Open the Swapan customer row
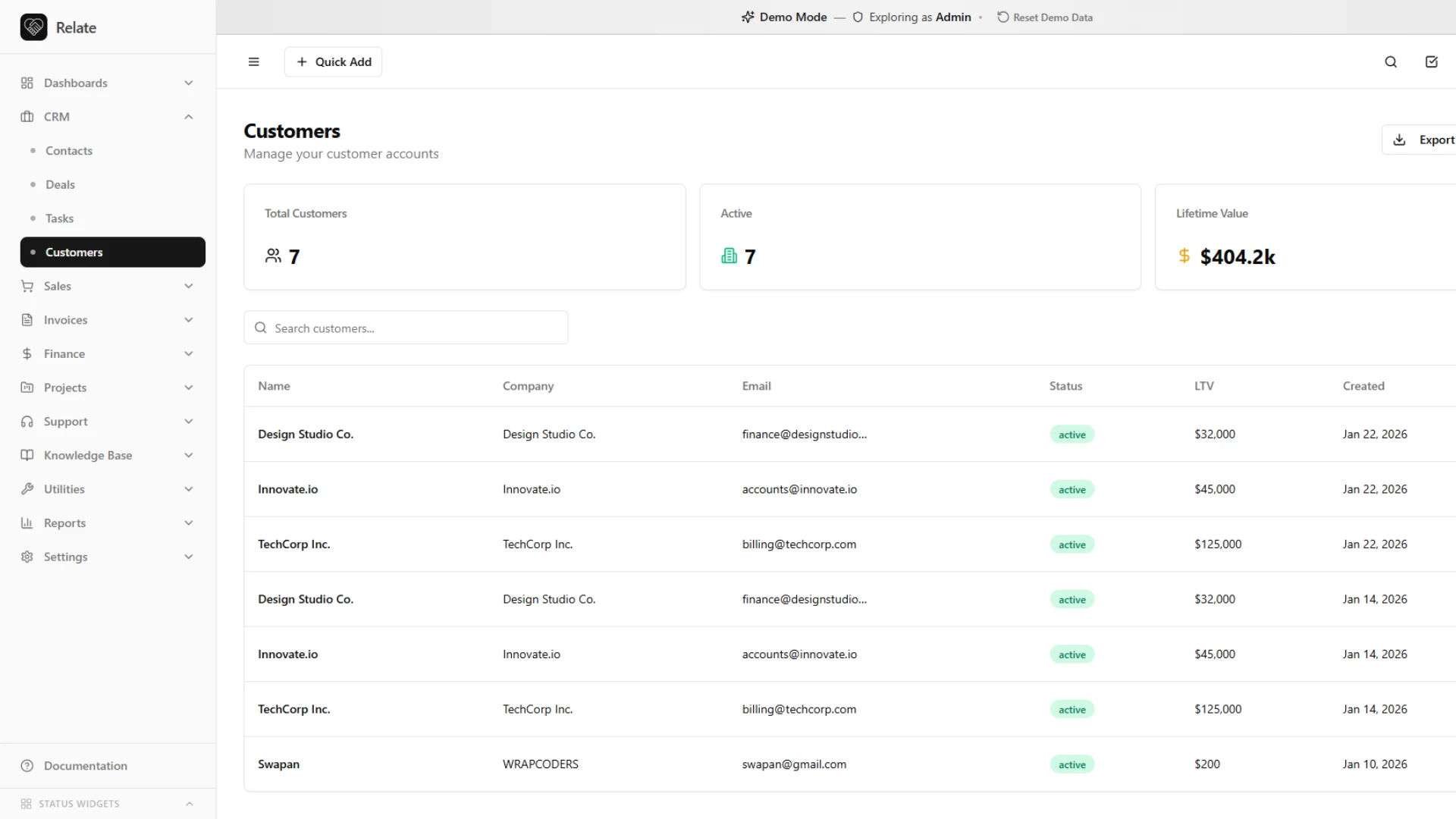The image size is (1456, 819). coord(849,764)
